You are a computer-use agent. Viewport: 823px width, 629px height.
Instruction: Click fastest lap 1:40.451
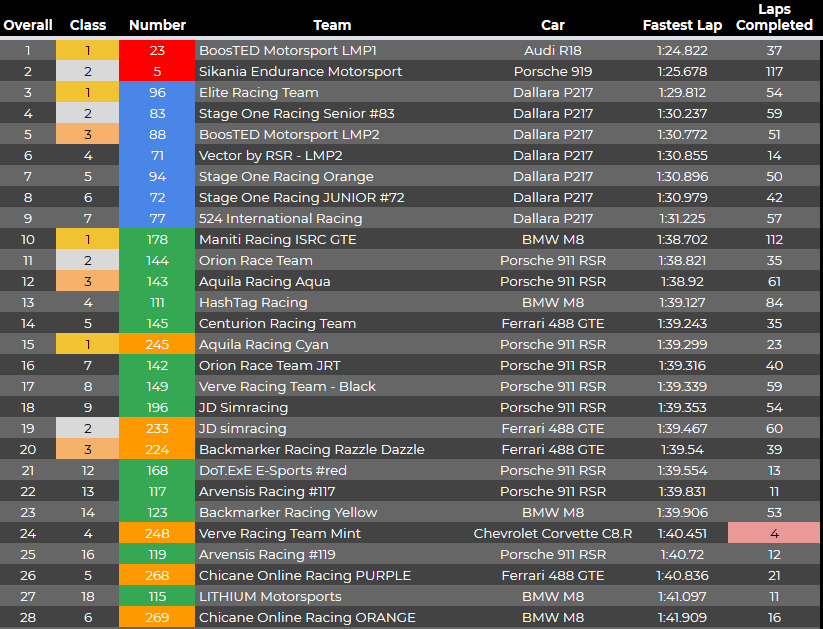(x=682, y=533)
